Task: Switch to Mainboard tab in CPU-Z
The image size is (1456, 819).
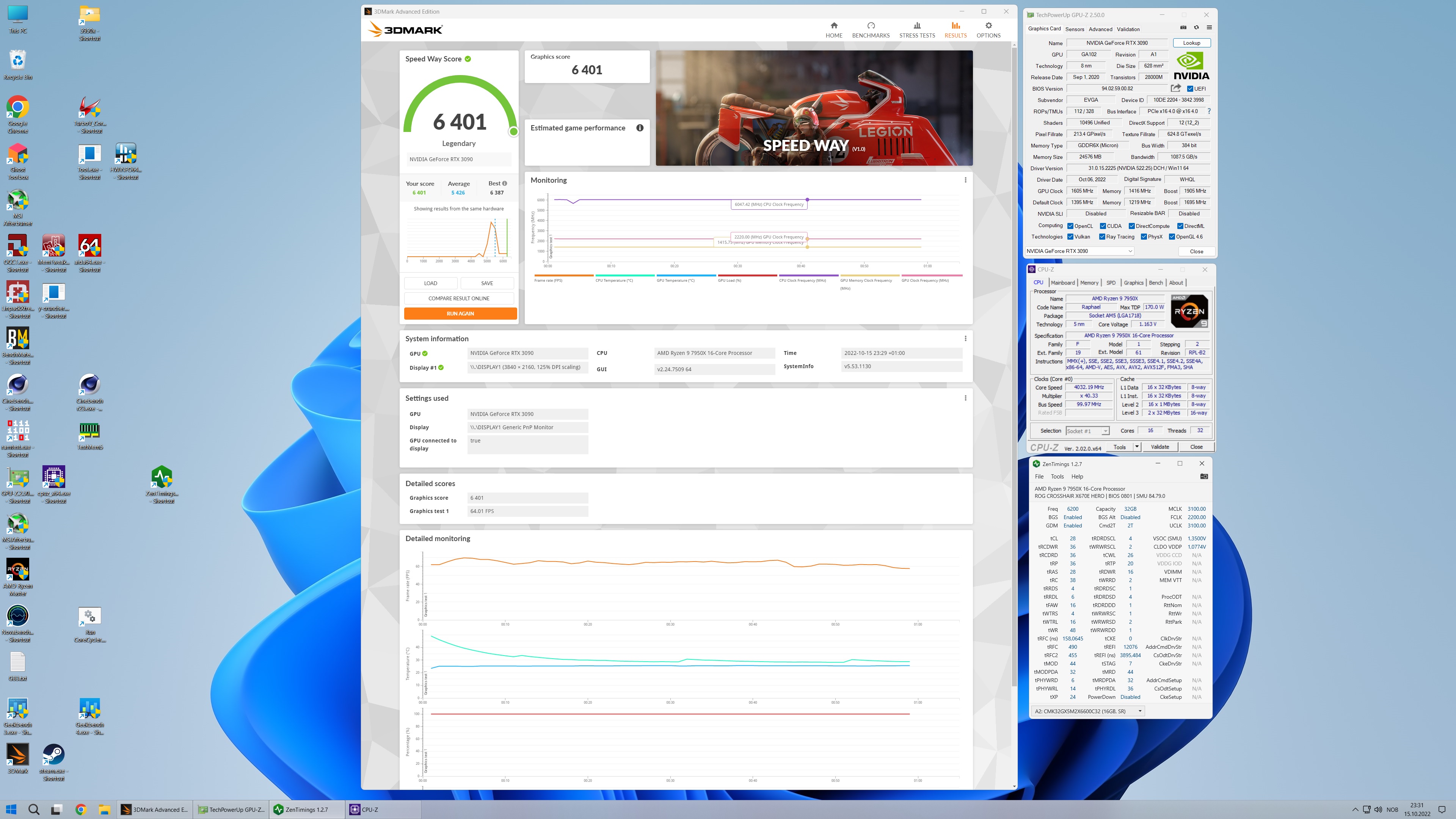Action: (1062, 282)
